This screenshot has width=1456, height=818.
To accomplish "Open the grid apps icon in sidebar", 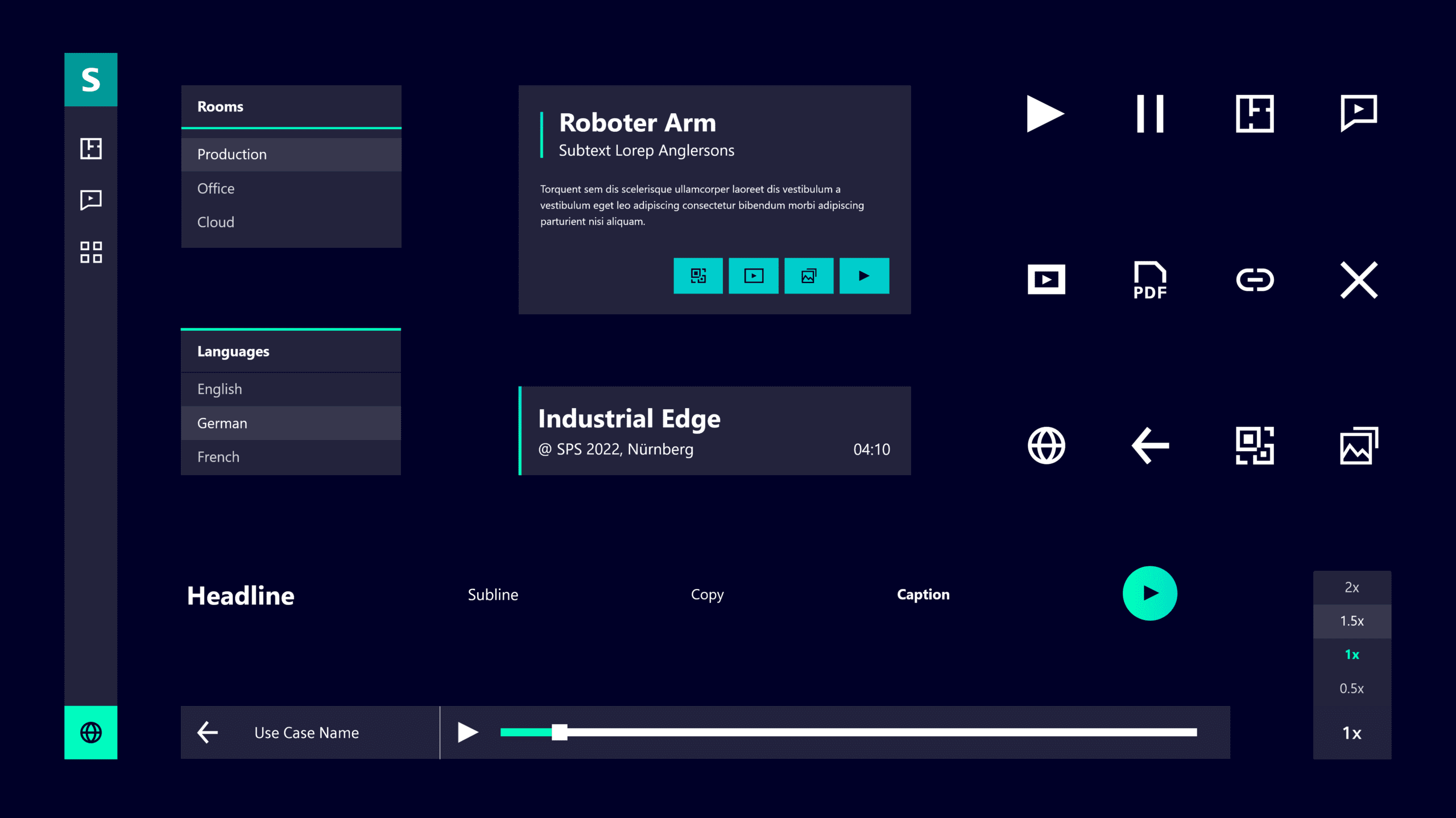I will click(91, 252).
